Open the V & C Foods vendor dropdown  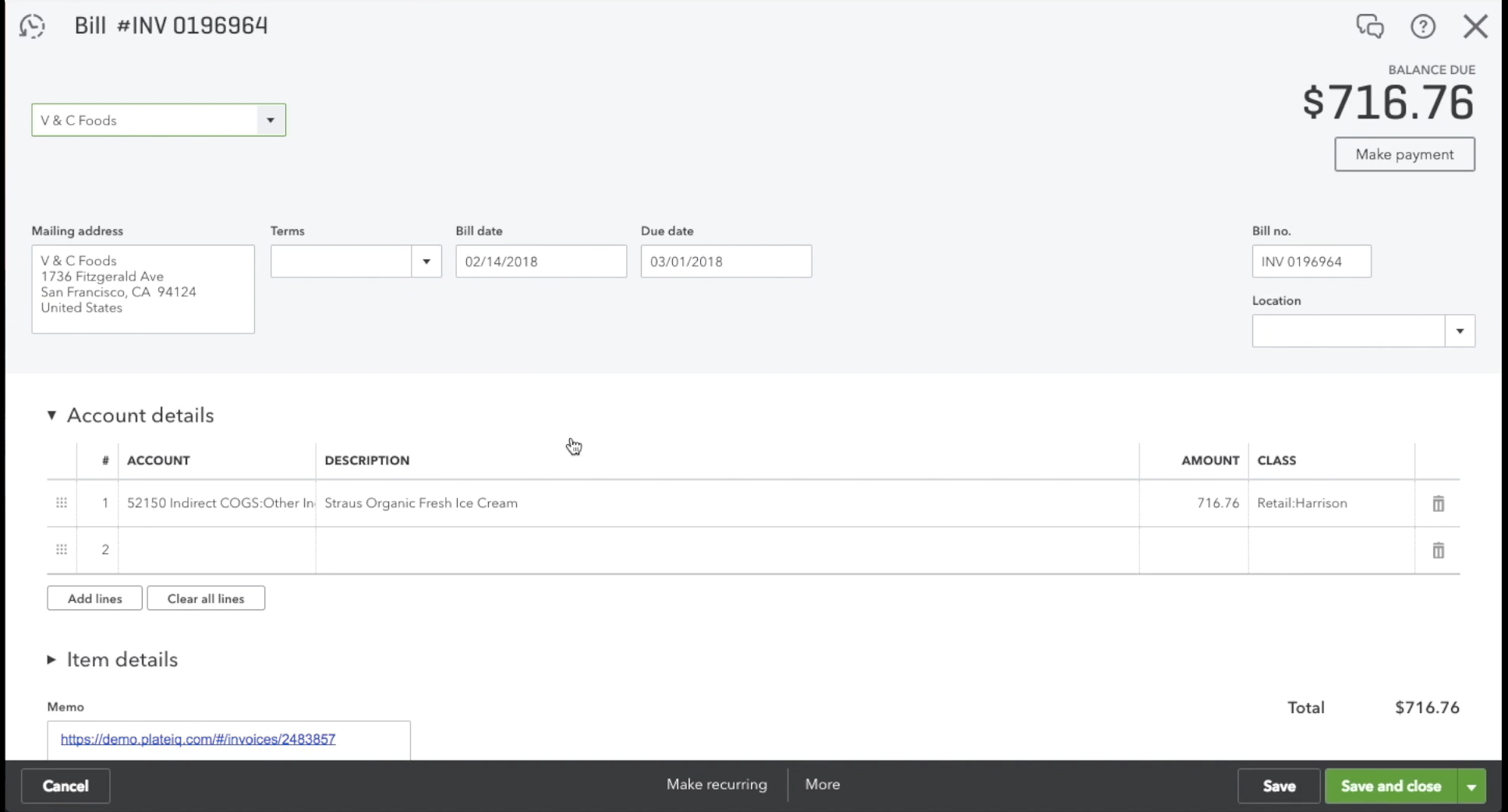coord(271,120)
